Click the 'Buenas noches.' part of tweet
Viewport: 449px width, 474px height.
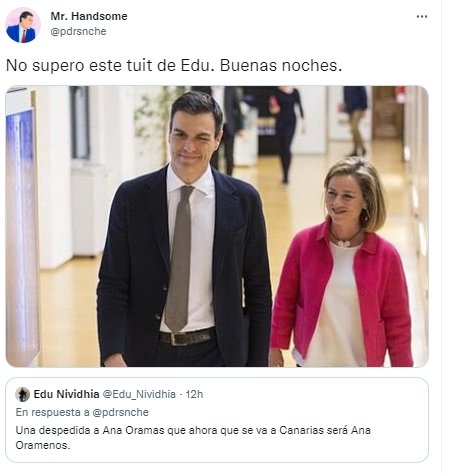pos(281,65)
